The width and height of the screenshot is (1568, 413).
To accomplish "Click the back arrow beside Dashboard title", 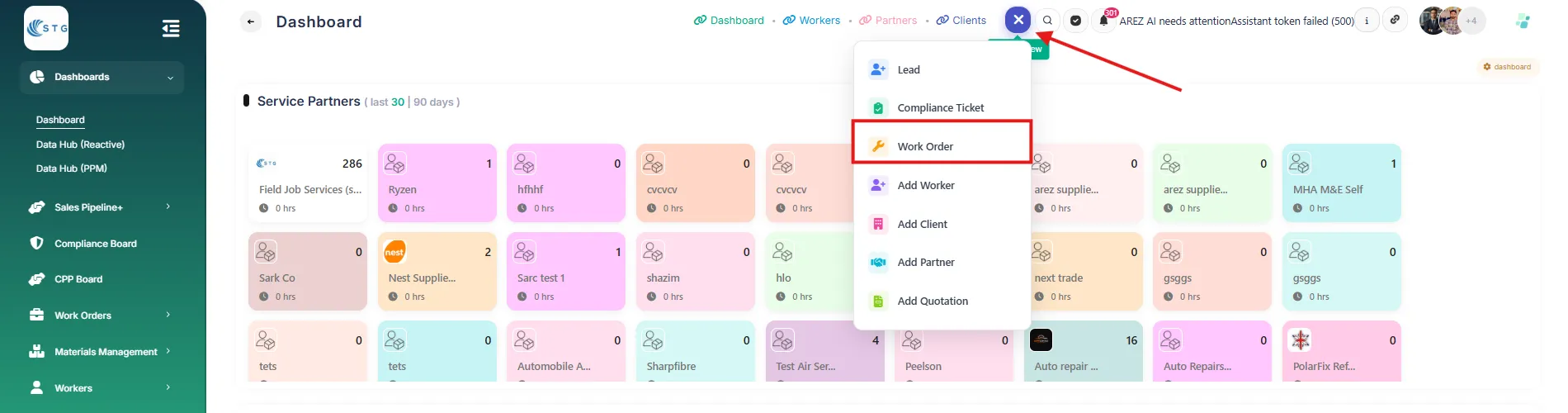I will click(251, 21).
